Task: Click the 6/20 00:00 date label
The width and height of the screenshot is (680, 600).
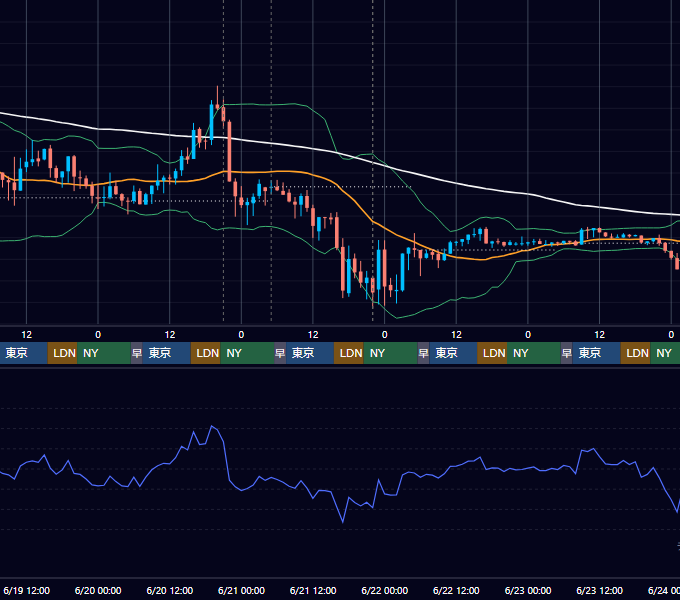Action: [x=98, y=590]
